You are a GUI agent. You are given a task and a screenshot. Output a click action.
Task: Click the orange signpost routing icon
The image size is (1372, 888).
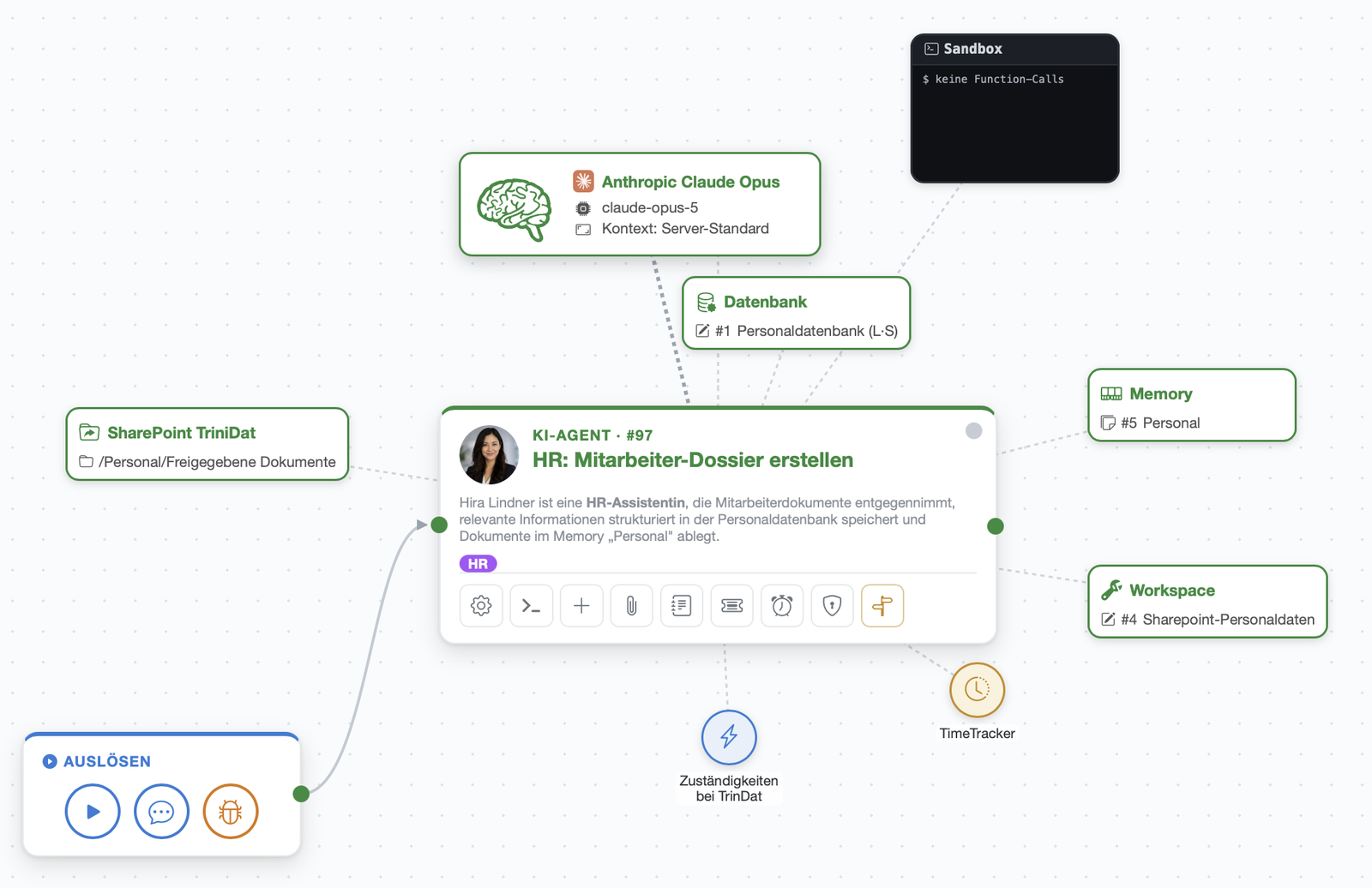(x=882, y=606)
